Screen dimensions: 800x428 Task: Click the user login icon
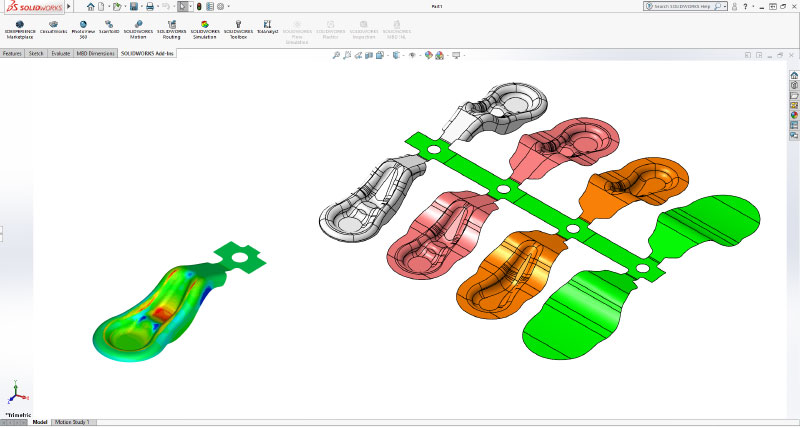[x=735, y=6]
